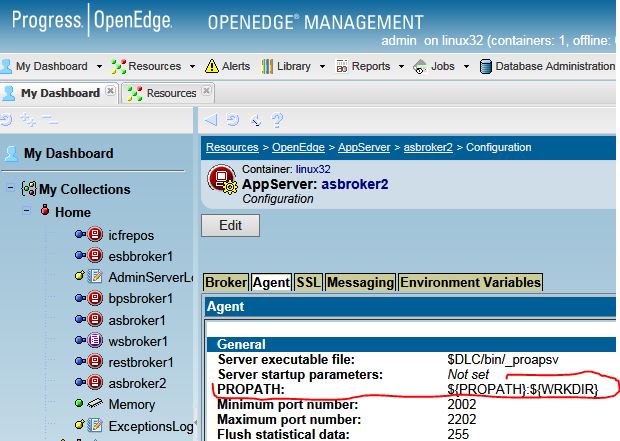
Task: Select the Memory resource in tree
Action: pyautogui.click(x=132, y=404)
